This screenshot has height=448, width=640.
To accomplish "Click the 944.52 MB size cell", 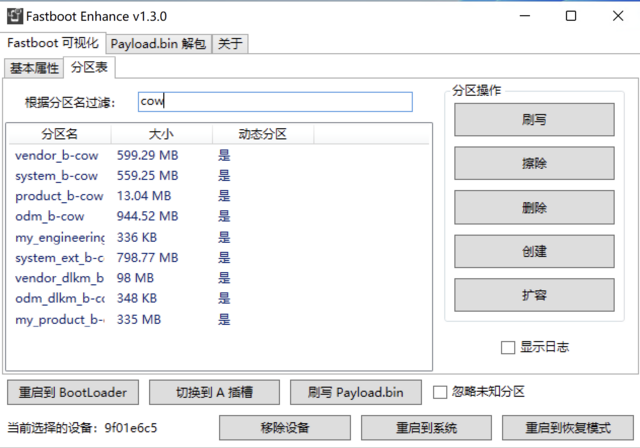I will coord(147,216).
